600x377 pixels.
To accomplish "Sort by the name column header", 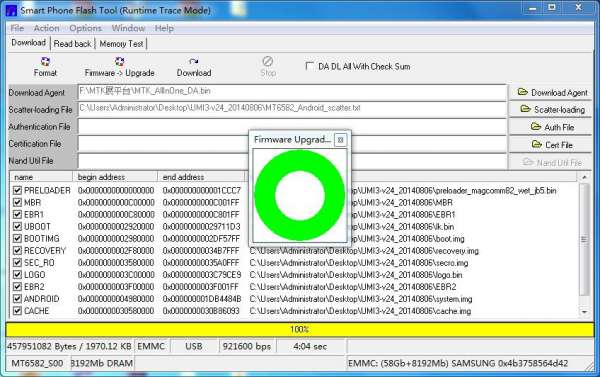I will point(41,177).
